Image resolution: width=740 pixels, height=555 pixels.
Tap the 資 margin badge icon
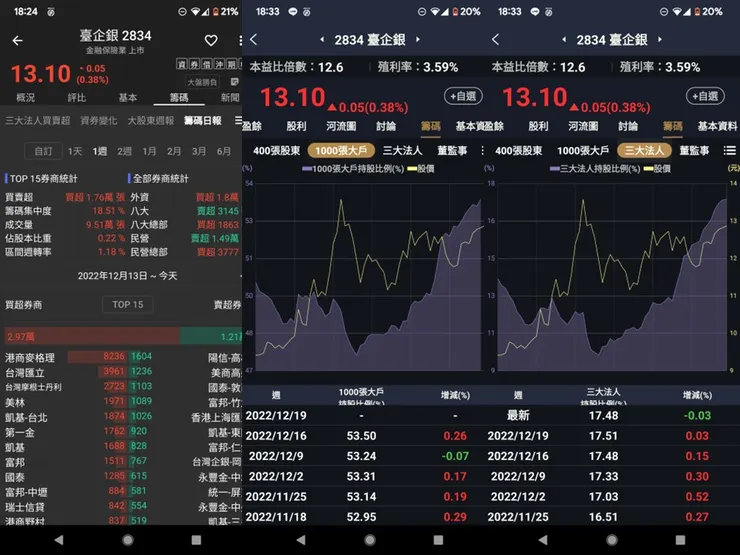(182, 64)
